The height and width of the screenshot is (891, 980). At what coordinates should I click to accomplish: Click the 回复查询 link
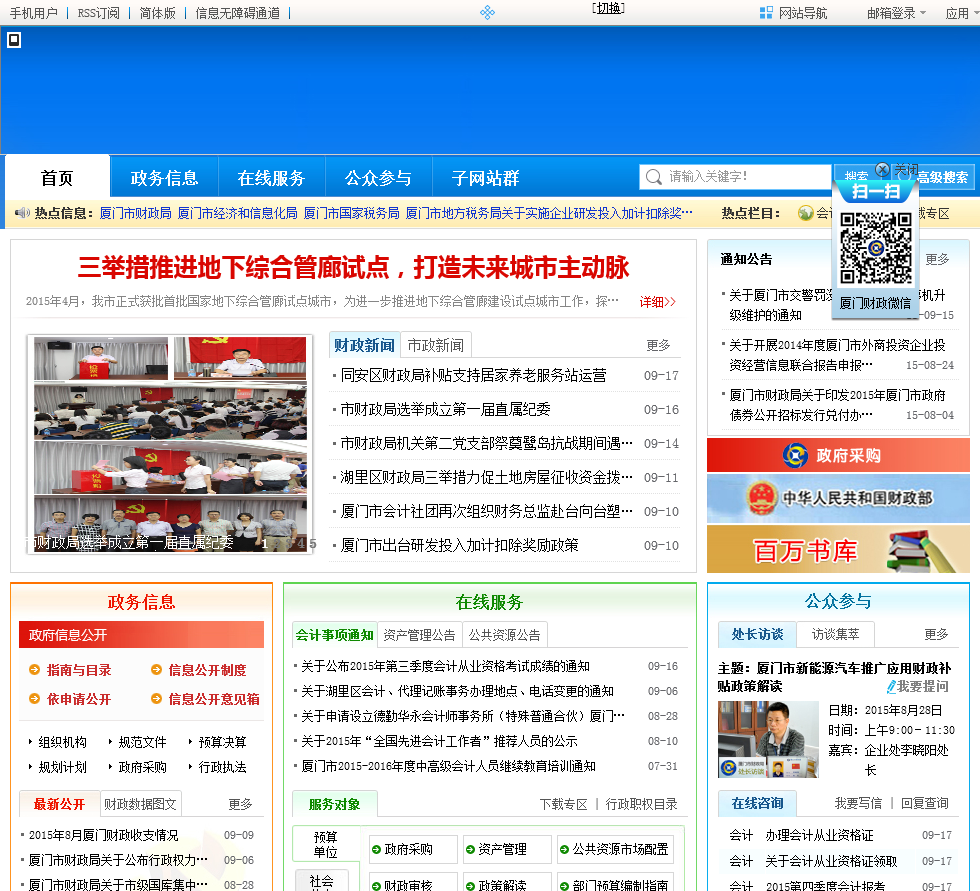924,803
